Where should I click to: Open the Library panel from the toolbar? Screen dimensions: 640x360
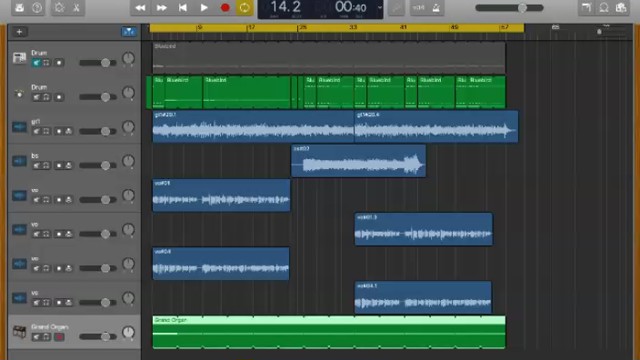click(x=19, y=8)
